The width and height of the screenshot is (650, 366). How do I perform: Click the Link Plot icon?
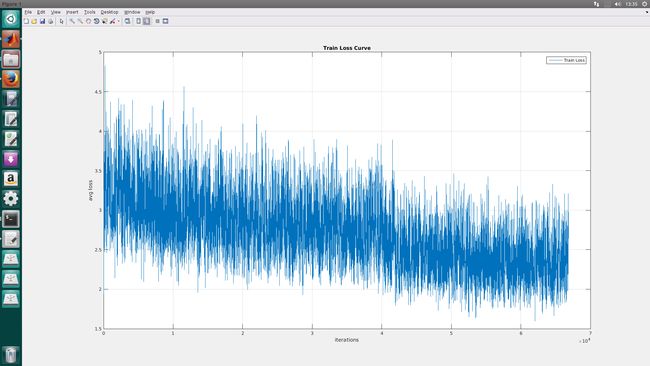point(128,21)
